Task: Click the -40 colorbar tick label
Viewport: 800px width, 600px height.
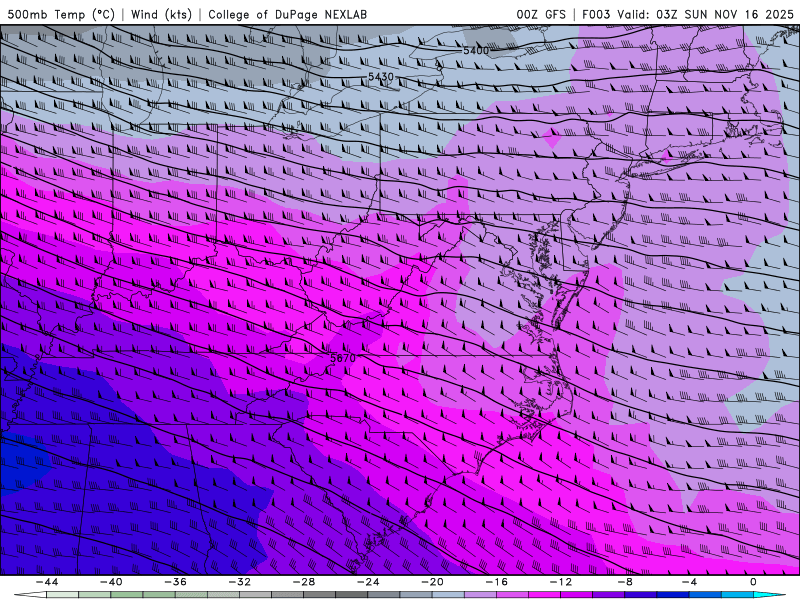Action: (x=111, y=582)
